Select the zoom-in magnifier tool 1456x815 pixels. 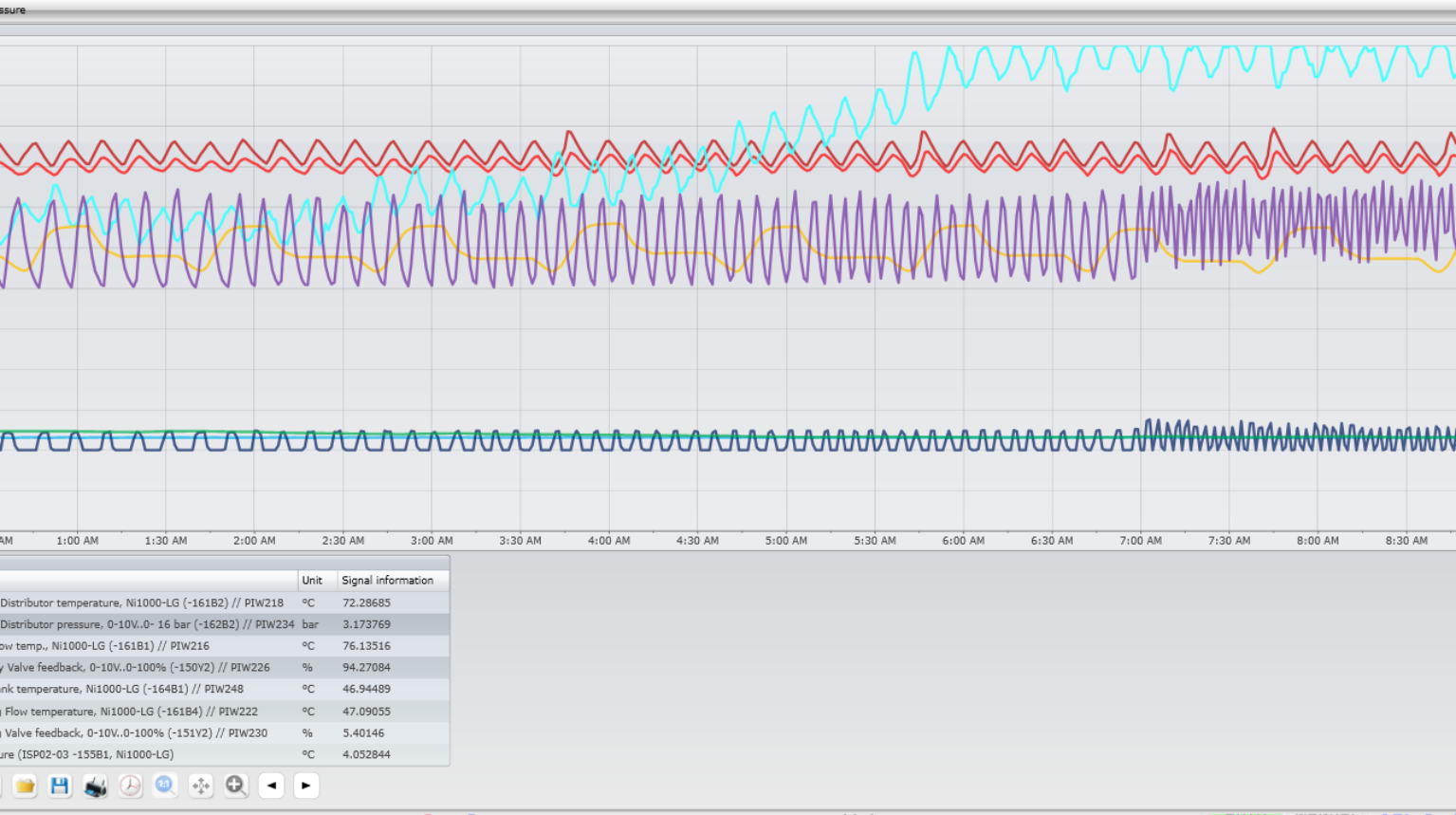click(234, 786)
